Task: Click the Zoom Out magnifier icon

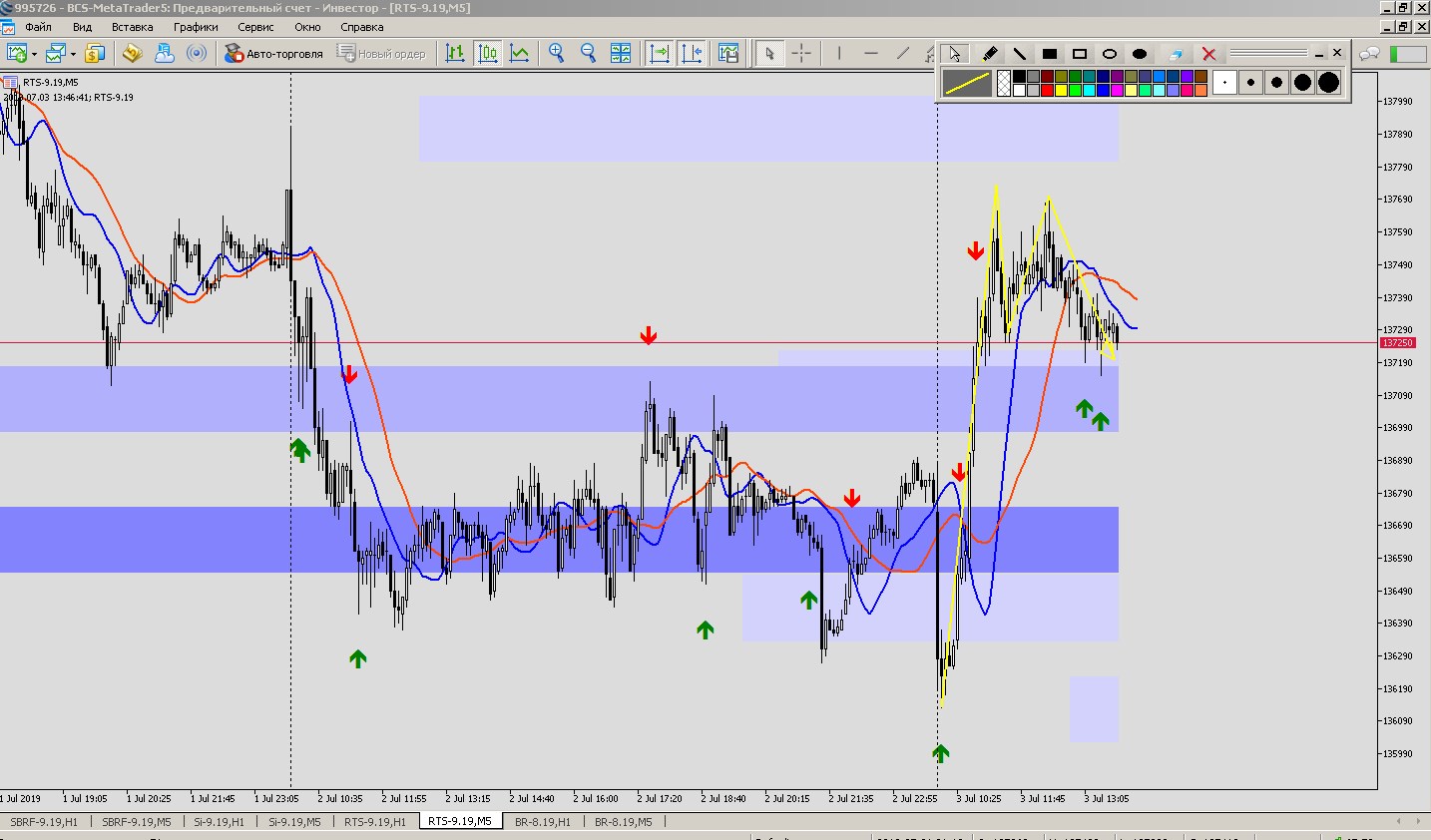Action: [588, 54]
